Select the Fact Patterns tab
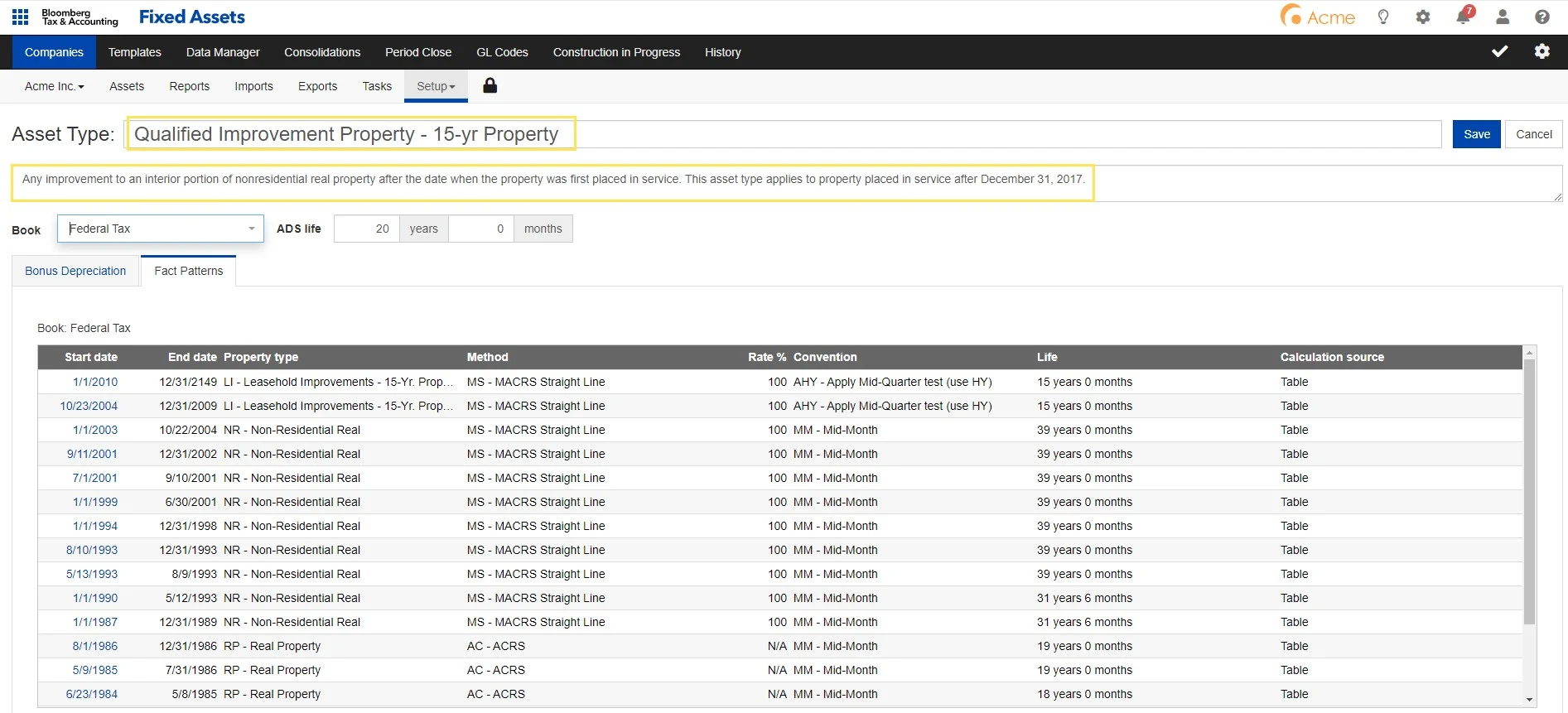Image resolution: width=1568 pixels, height=713 pixels. coord(189,271)
